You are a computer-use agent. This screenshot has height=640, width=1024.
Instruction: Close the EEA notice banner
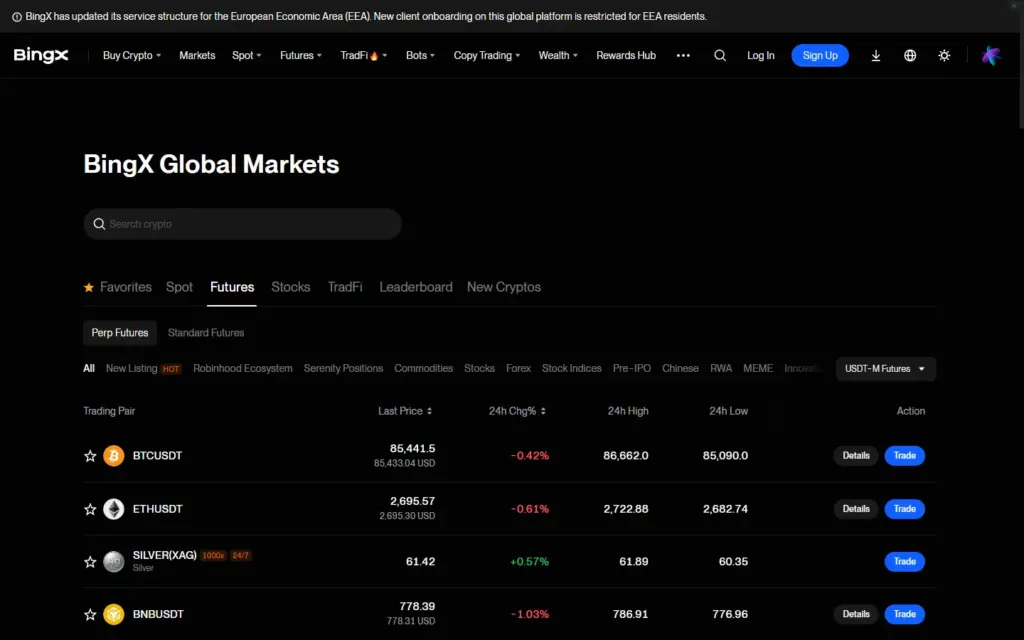1014,6
